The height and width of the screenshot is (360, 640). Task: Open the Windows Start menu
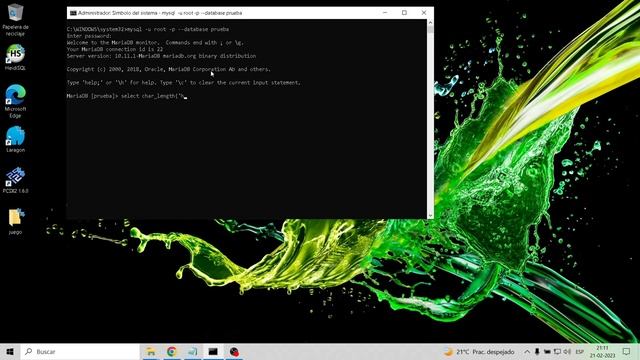point(10,351)
